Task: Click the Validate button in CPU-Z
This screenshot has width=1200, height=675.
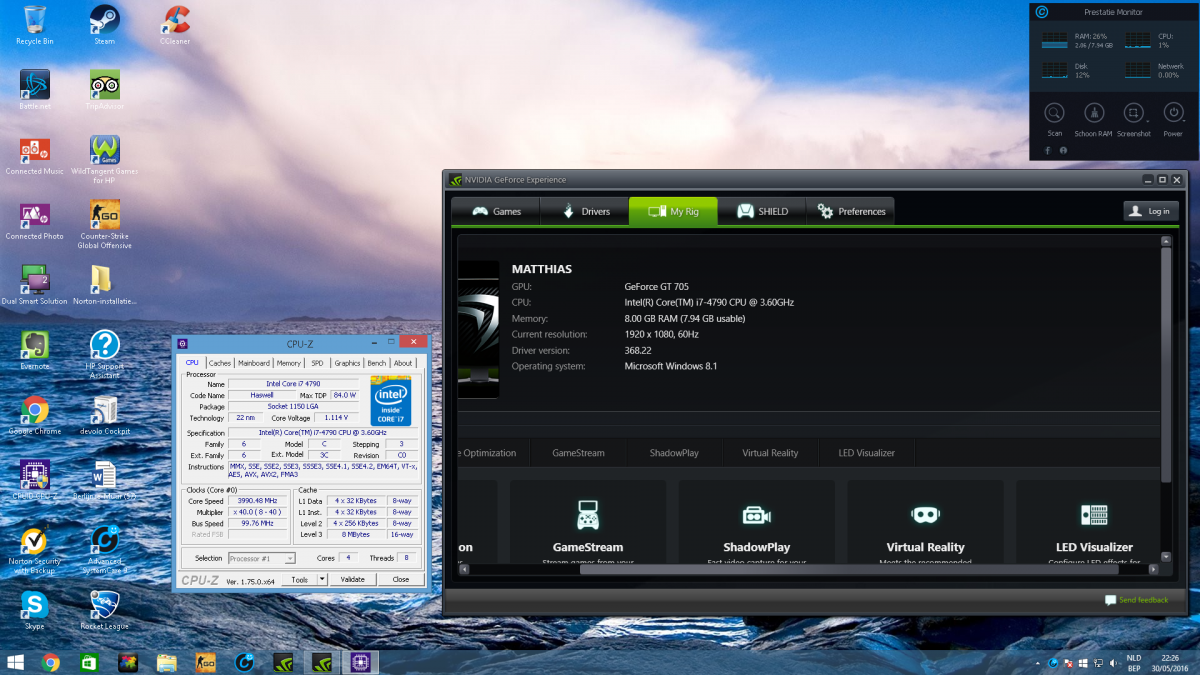Action: 352,579
